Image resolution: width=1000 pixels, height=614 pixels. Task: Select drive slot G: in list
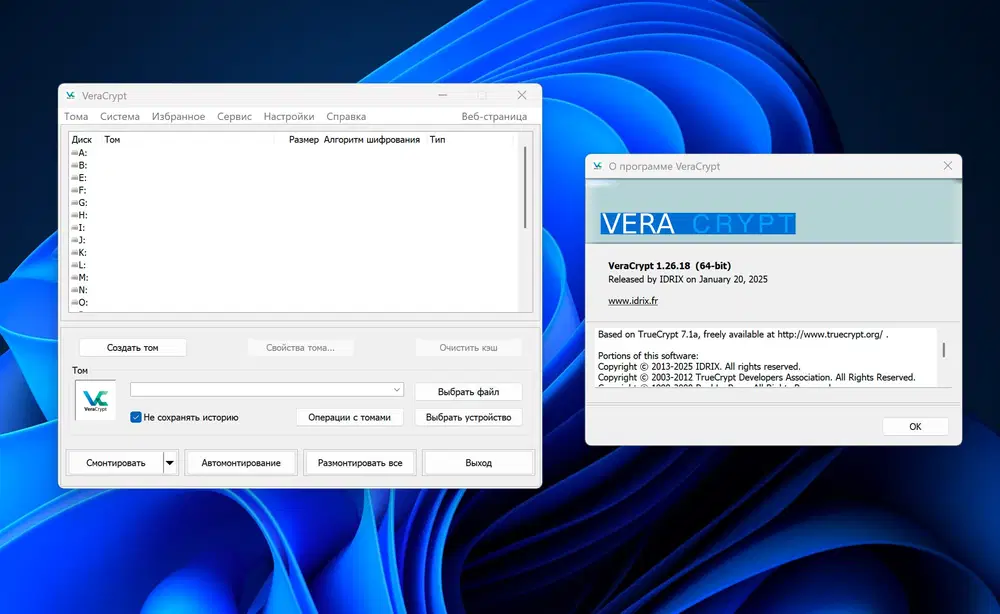pos(79,203)
